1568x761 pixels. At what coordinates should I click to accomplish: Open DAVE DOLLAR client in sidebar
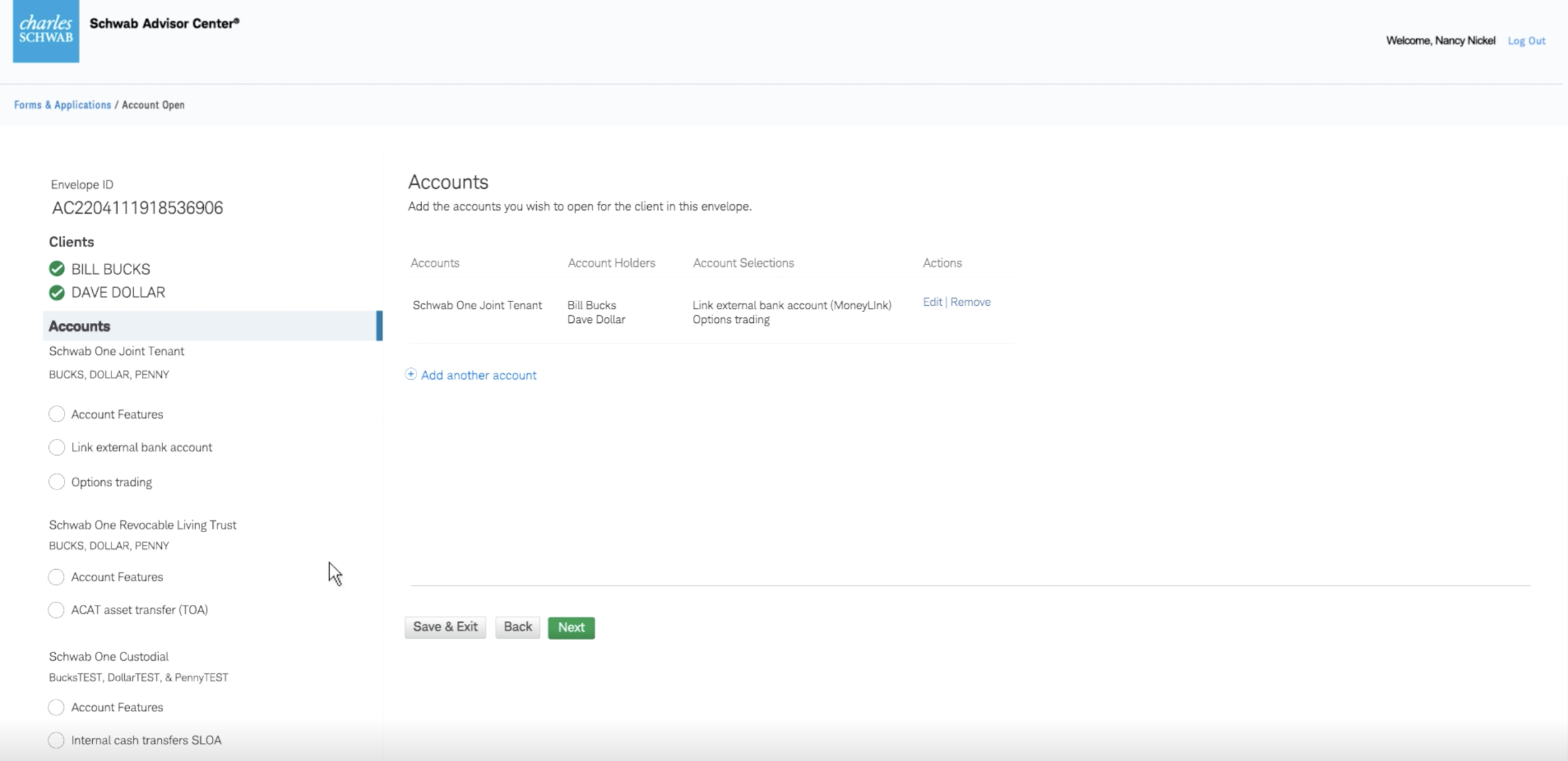coord(118,293)
